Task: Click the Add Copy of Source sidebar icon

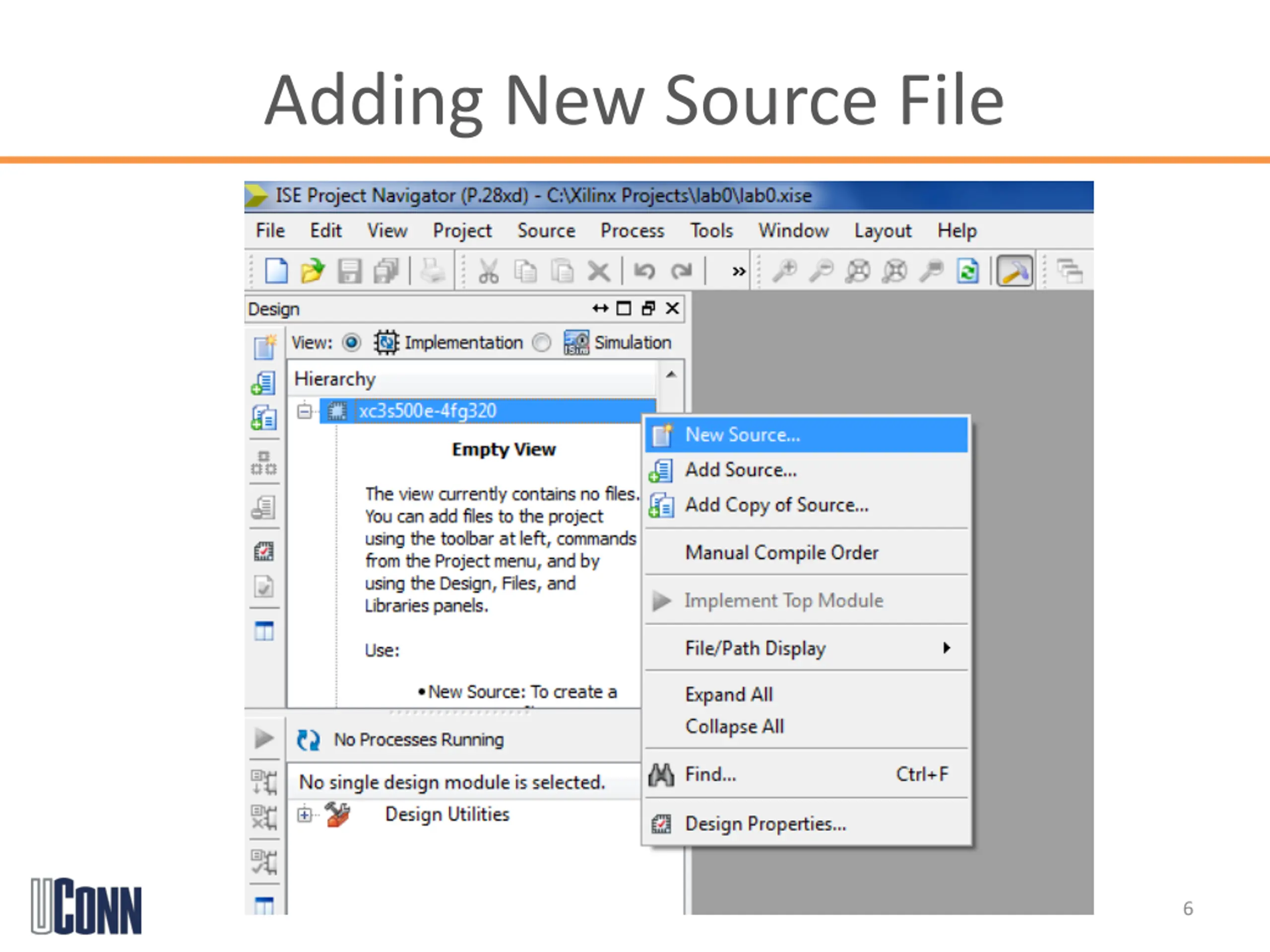Action: point(263,418)
